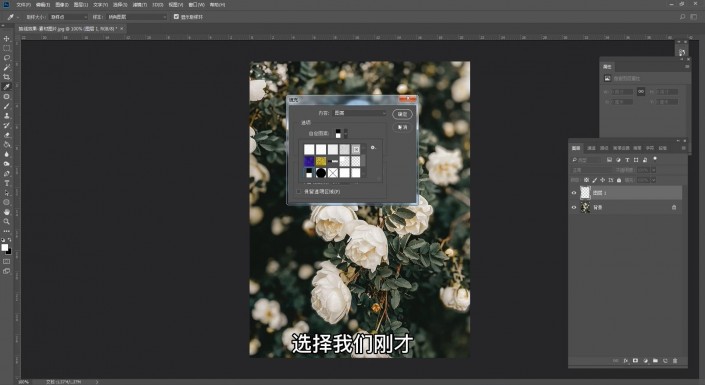Image resolution: width=705 pixels, height=385 pixels.
Task: Close the Fill dialog with red X
Action: [x=408, y=99]
